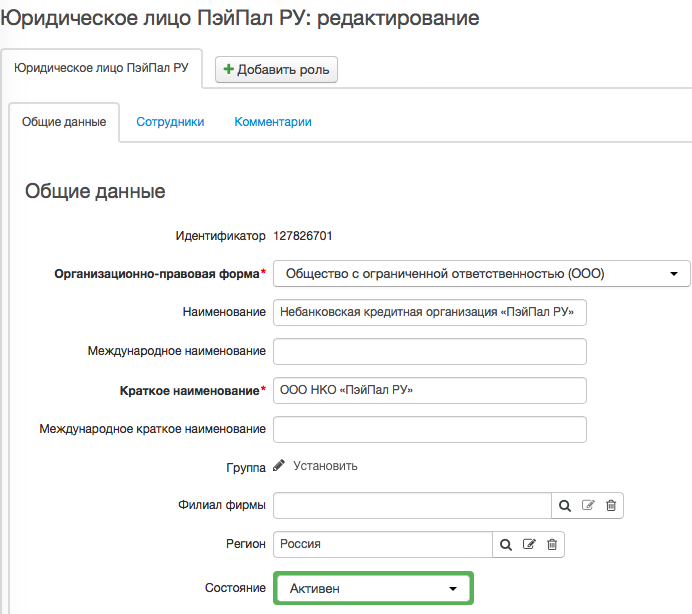The image size is (692, 614).
Task: Click the search icon for Регион
Action: [x=506, y=544]
